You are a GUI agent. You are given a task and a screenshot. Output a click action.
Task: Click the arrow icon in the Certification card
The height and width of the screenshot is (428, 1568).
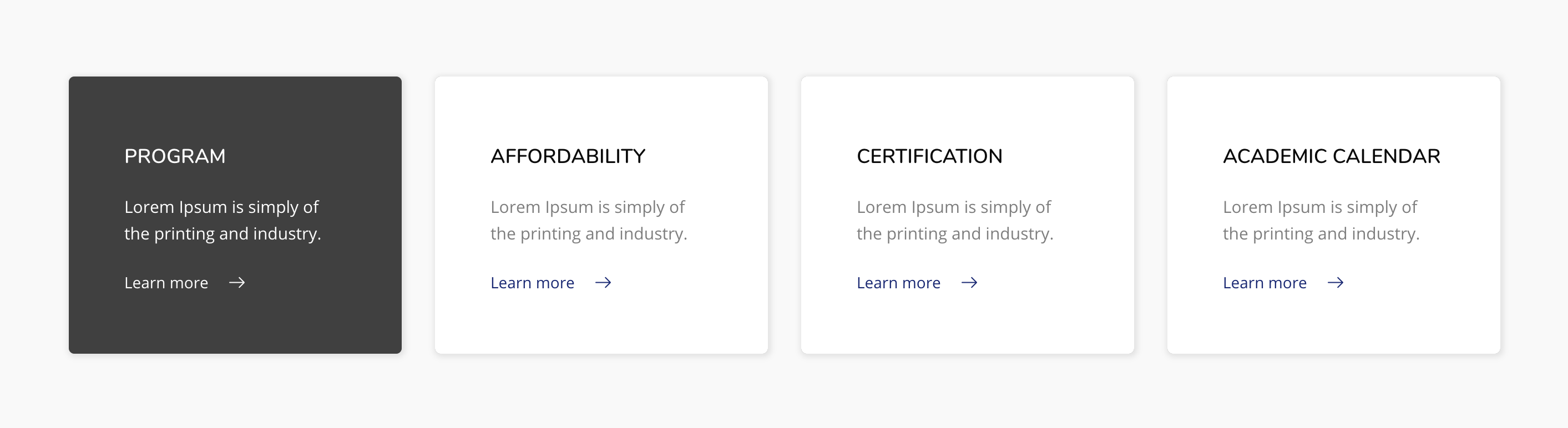(970, 283)
